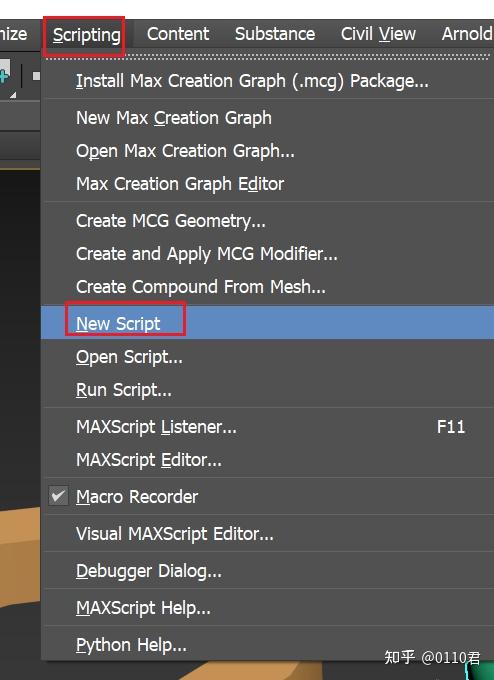Choose Install Max Creation Graph Package
The width and height of the screenshot is (494, 680).
coord(268,81)
